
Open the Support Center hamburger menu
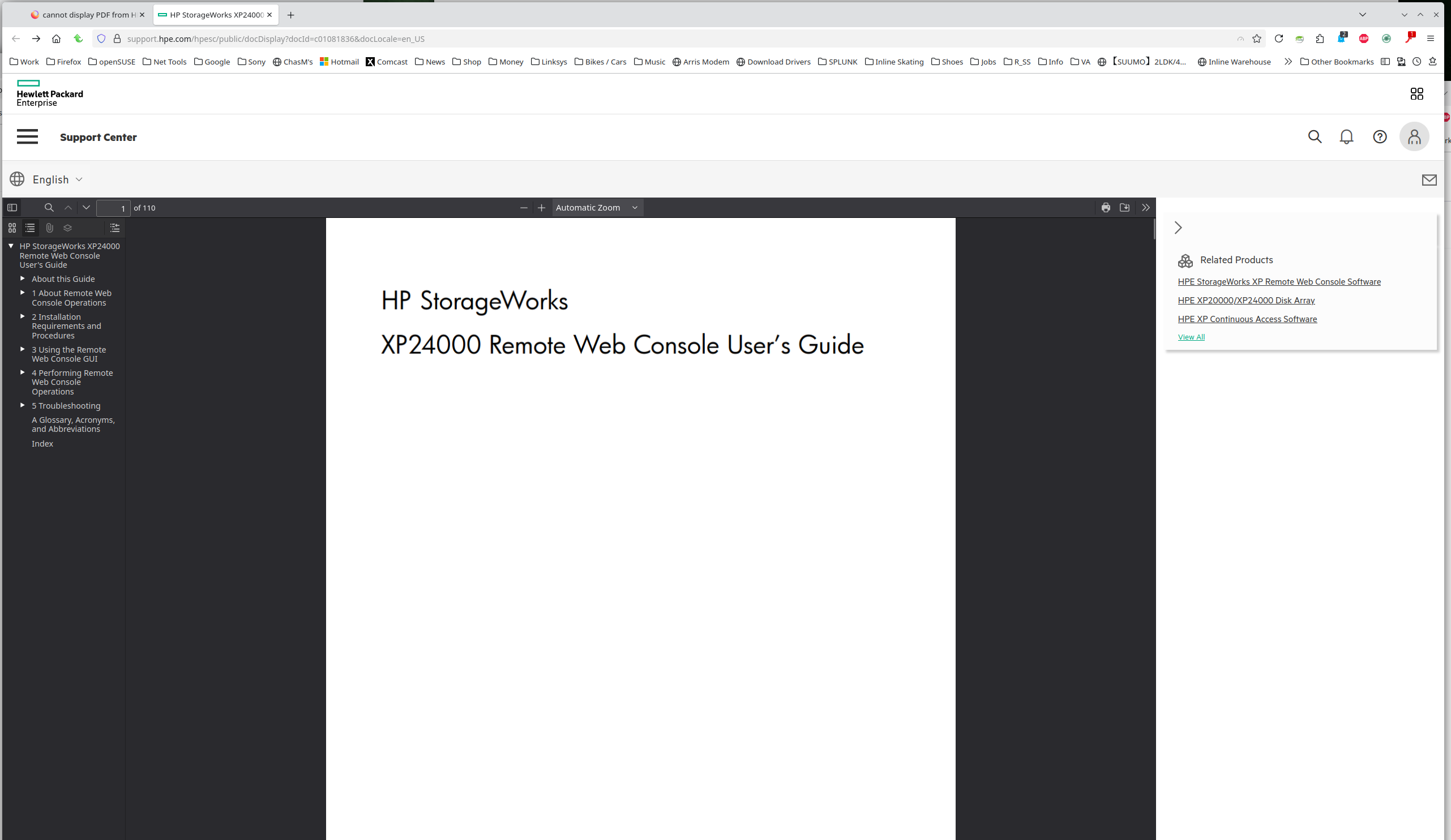point(27,136)
